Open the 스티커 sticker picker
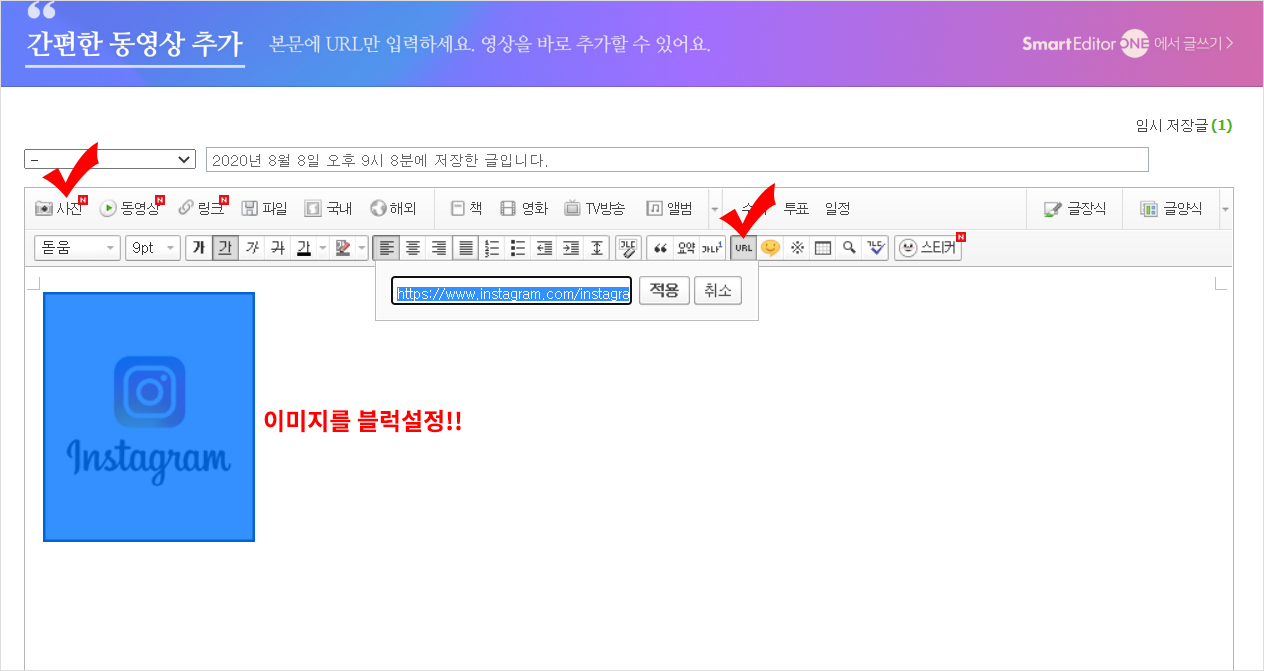Image resolution: width=1264 pixels, height=671 pixels. (x=929, y=248)
